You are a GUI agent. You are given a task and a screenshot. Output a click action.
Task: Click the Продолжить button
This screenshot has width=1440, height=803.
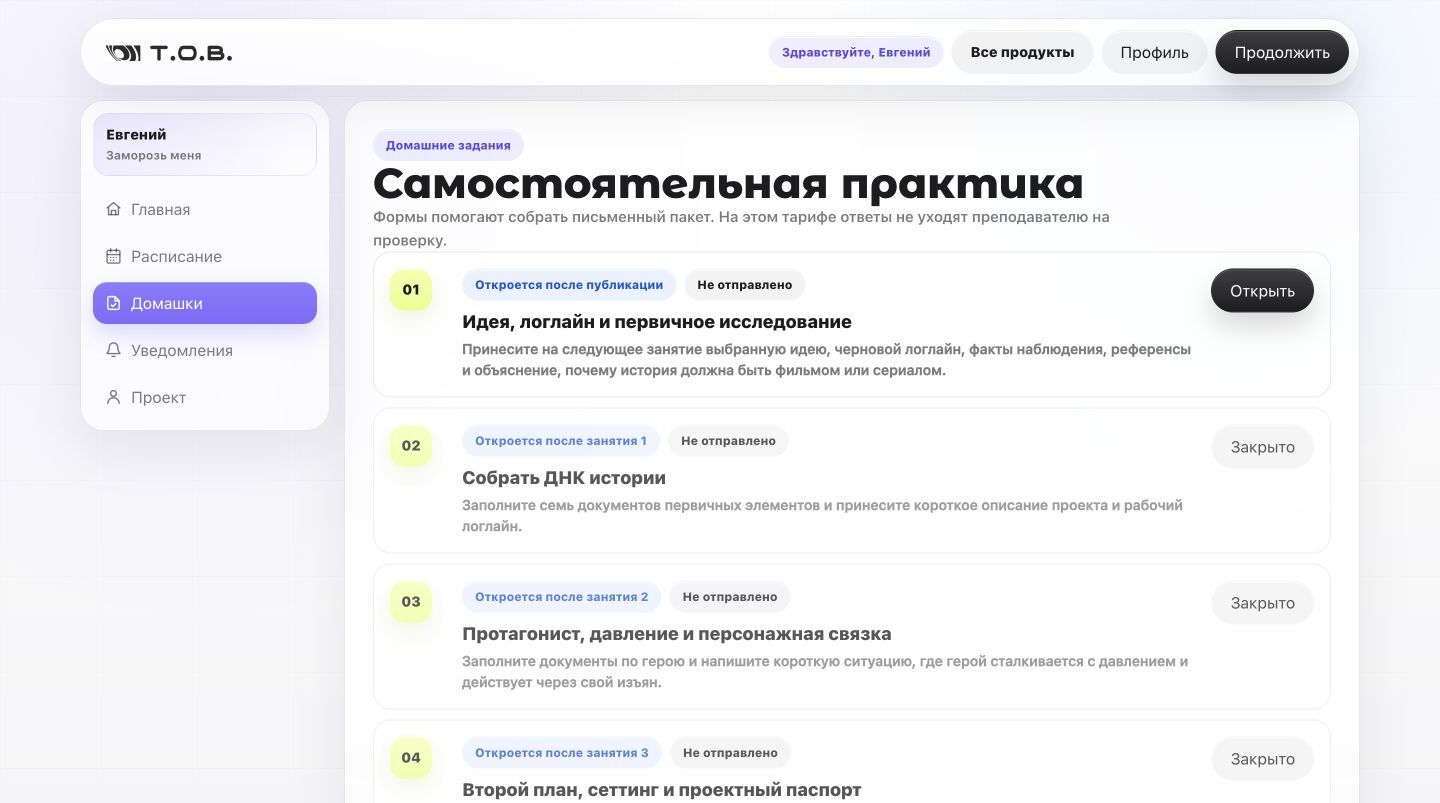(x=1282, y=52)
